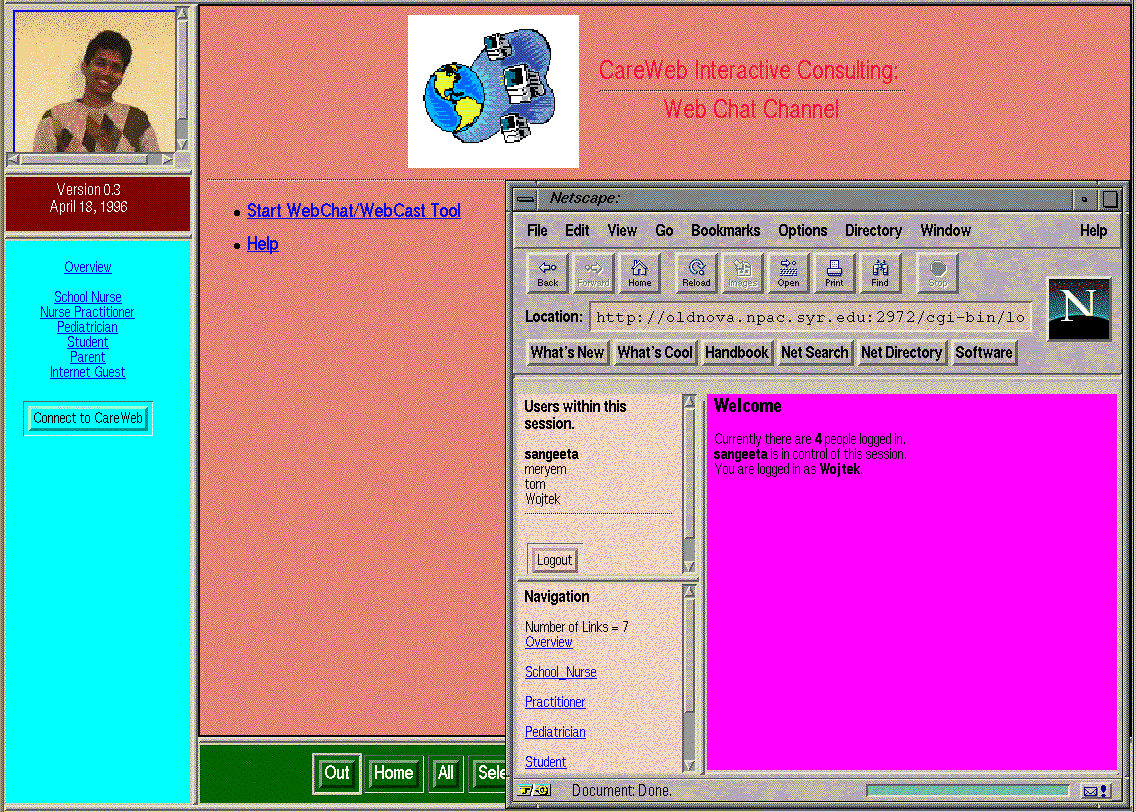Click the Net Directory button

click(x=901, y=353)
